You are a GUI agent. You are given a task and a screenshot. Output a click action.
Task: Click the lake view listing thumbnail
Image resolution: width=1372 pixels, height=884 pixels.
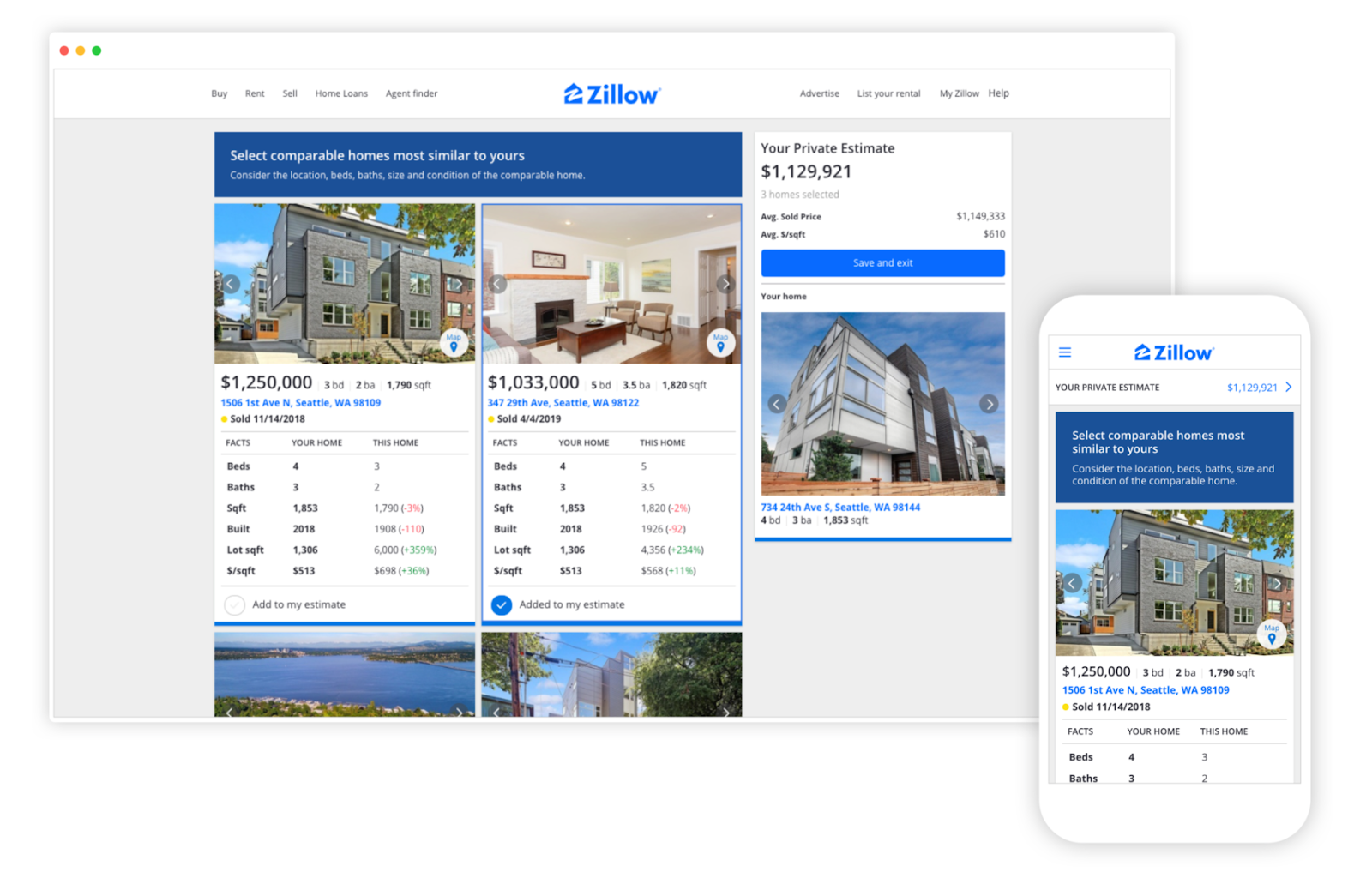tap(344, 673)
